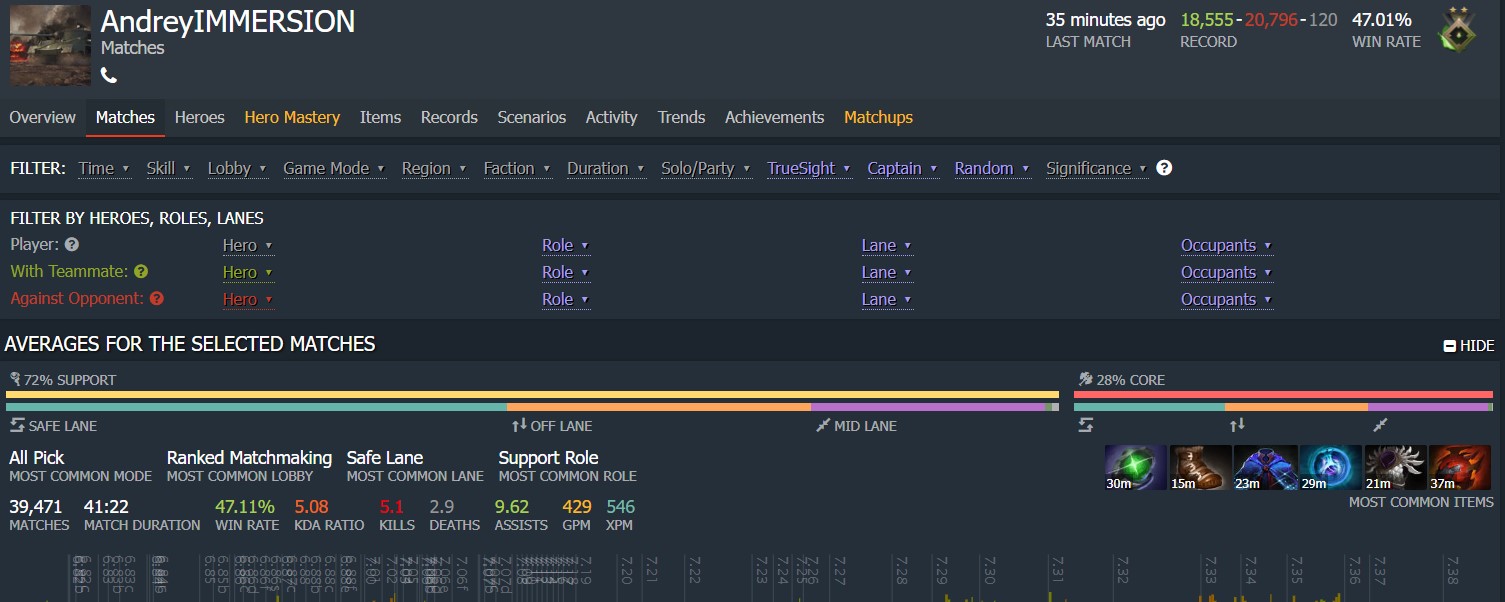Collapse the averages section using HIDE
This screenshot has height=602, width=1505.
(x=1469, y=345)
